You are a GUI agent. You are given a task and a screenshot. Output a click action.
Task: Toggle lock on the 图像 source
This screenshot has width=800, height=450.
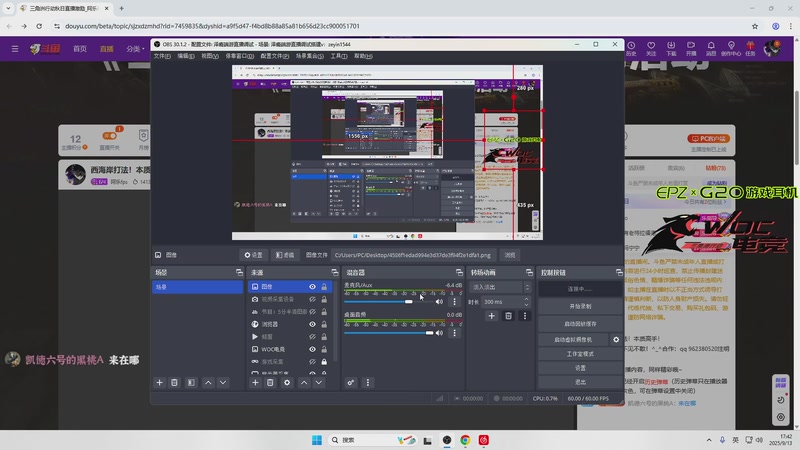(x=324, y=287)
